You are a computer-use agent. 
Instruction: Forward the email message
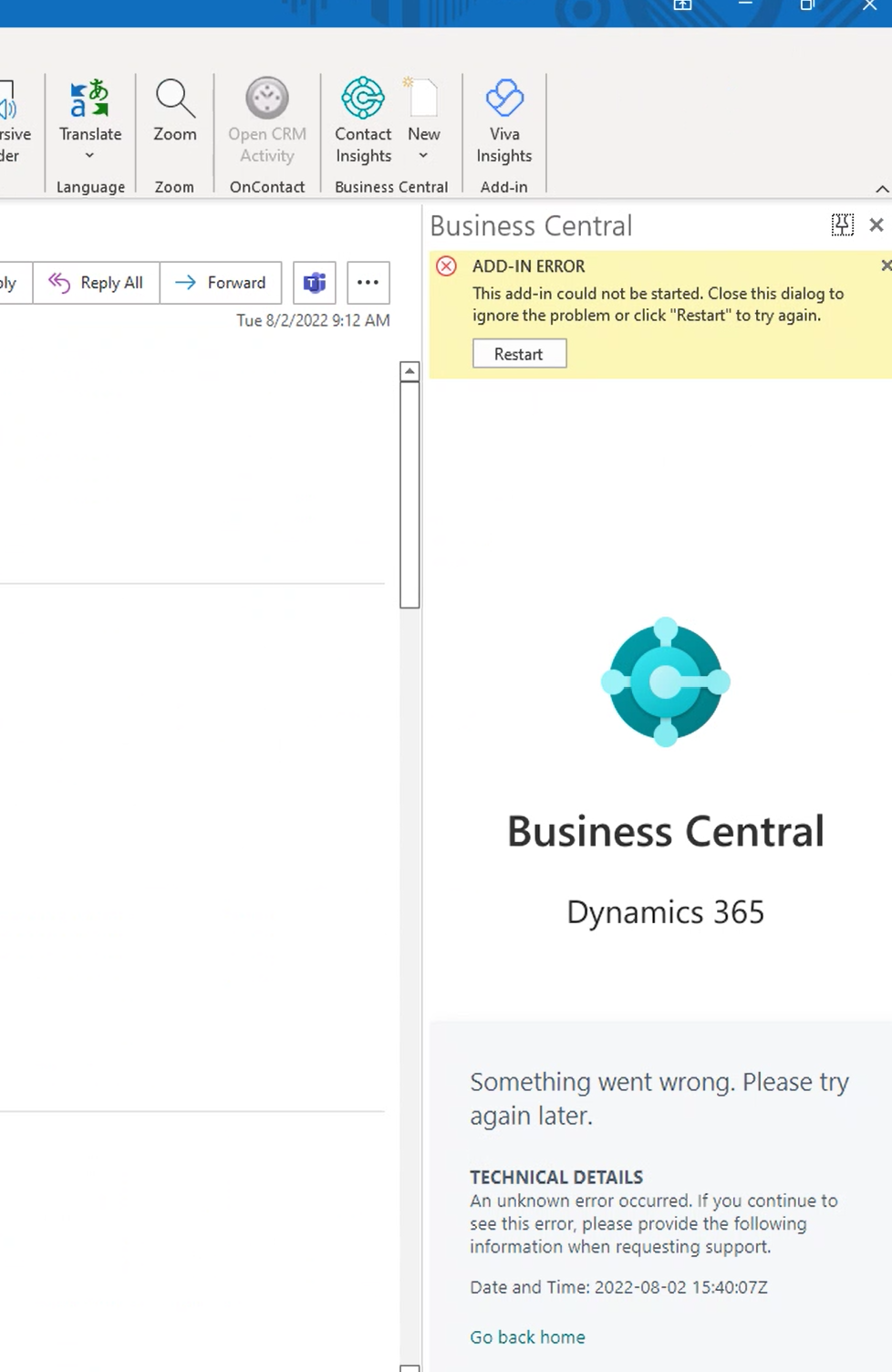(x=221, y=283)
